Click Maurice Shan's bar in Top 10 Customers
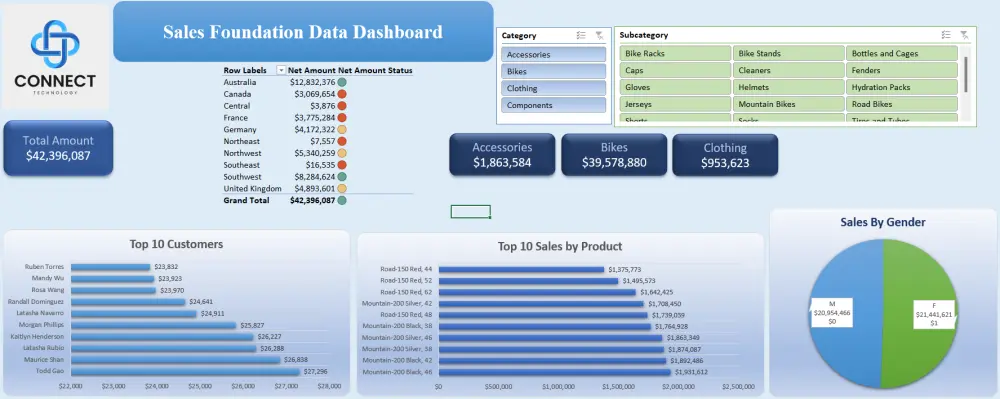The height and width of the screenshot is (399, 1000). click(x=175, y=359)
